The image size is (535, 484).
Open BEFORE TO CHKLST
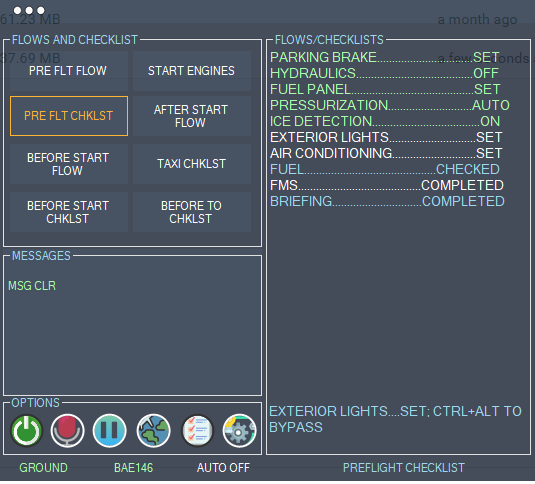click(x=192, y=212)
